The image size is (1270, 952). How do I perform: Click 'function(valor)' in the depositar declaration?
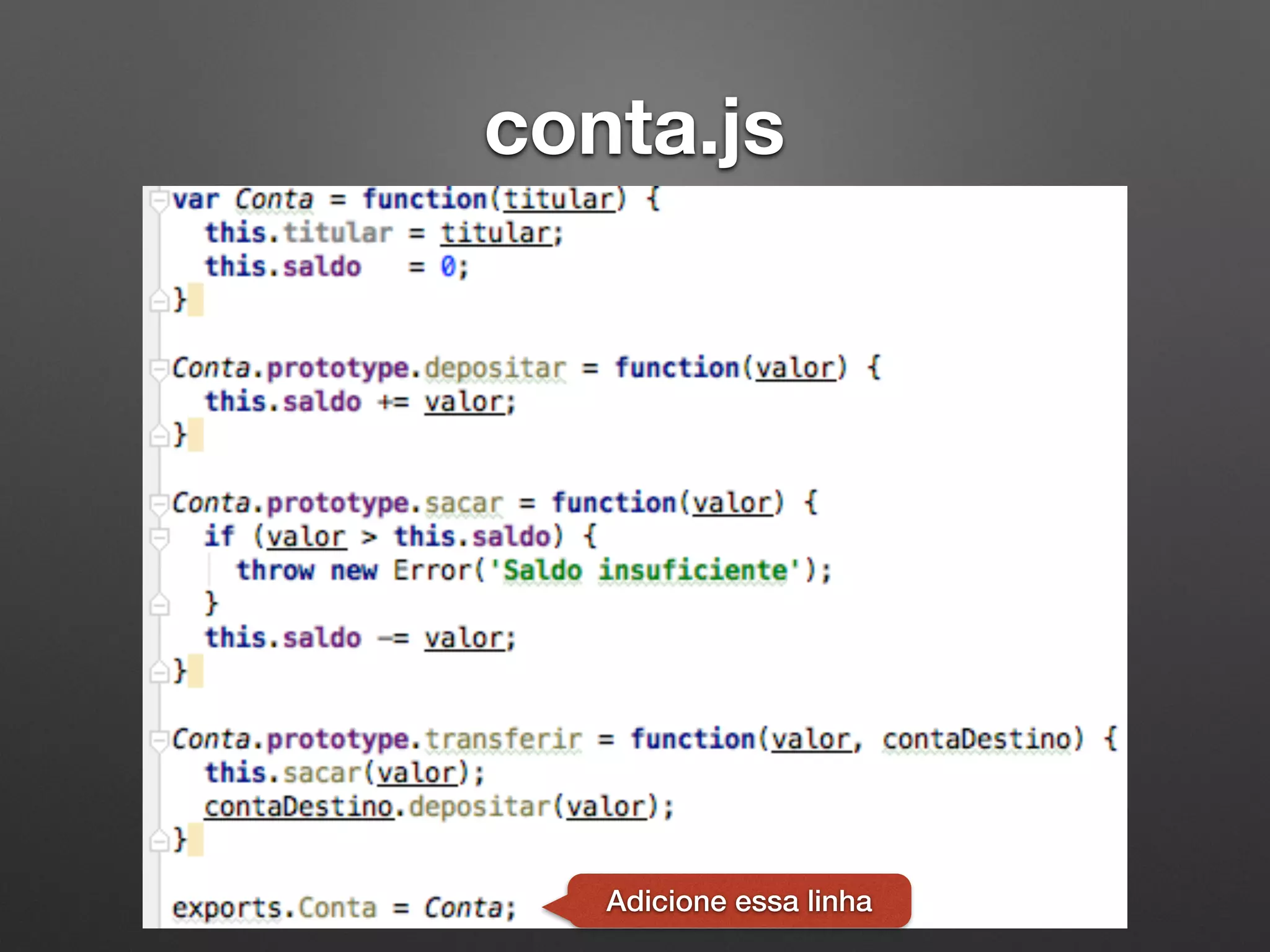pyautogui.click(x=730, y=369)
